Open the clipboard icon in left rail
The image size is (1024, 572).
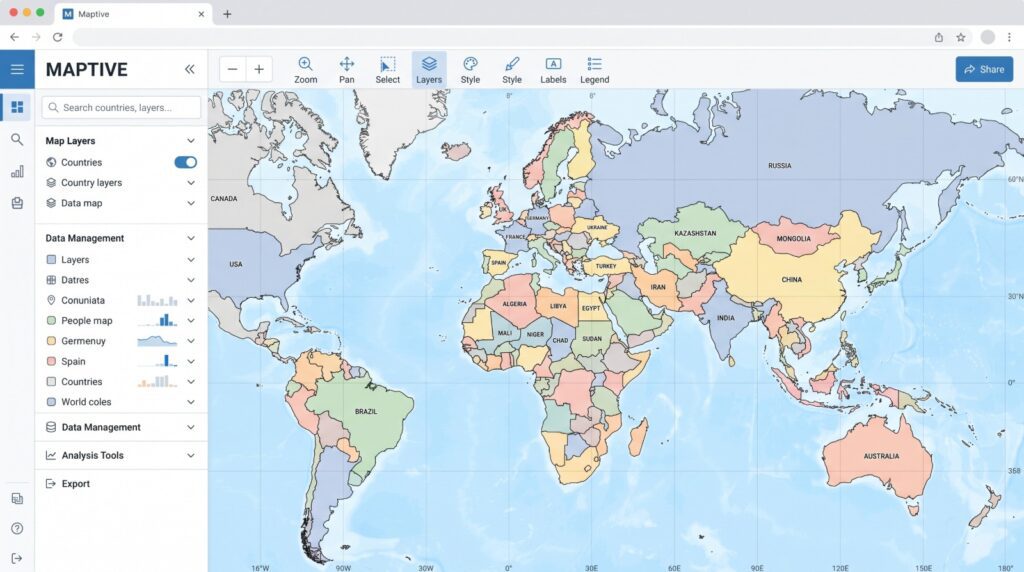click(x=17, y=203)
